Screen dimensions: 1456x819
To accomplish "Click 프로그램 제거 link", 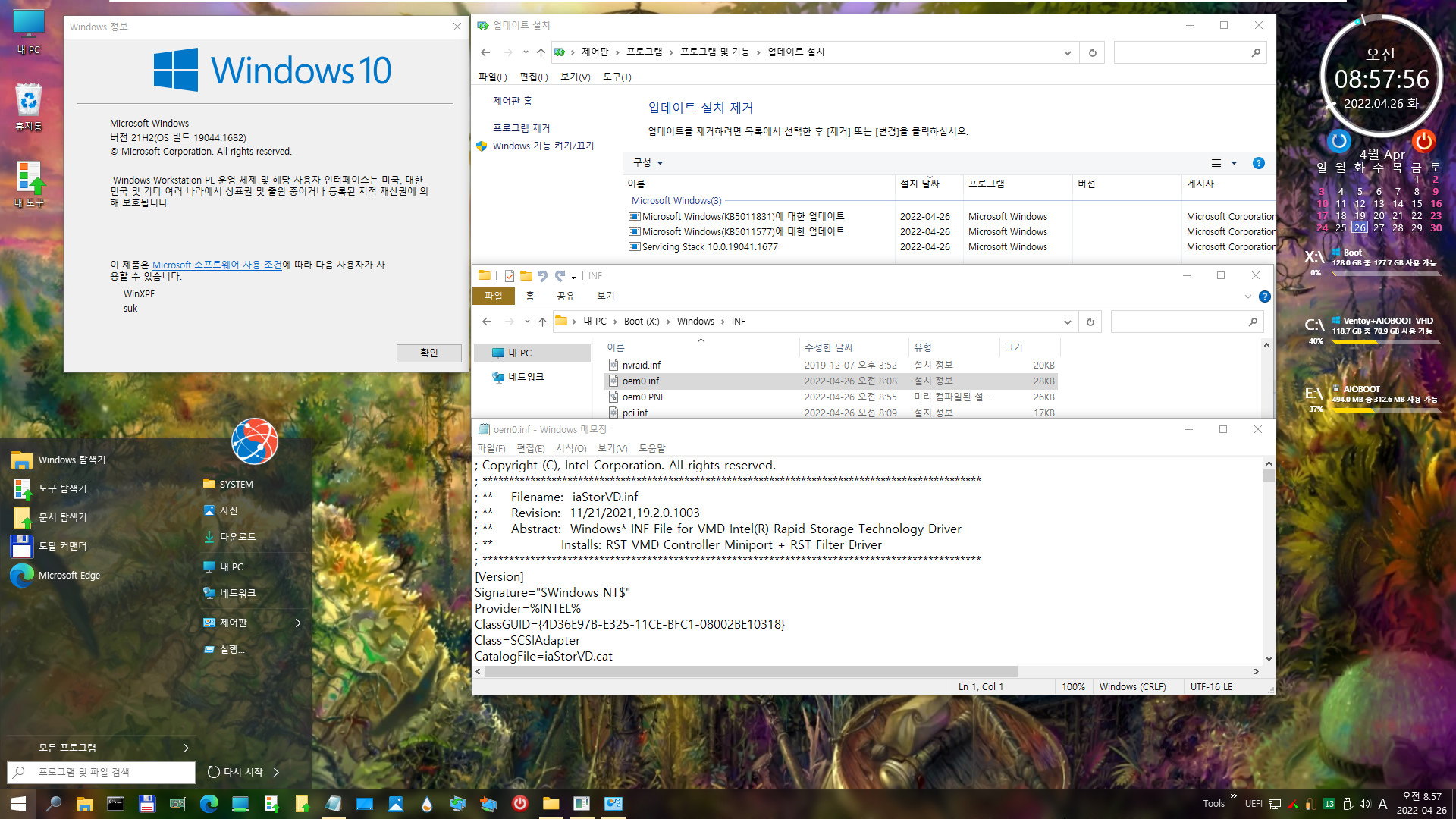I will coord(522,128).
